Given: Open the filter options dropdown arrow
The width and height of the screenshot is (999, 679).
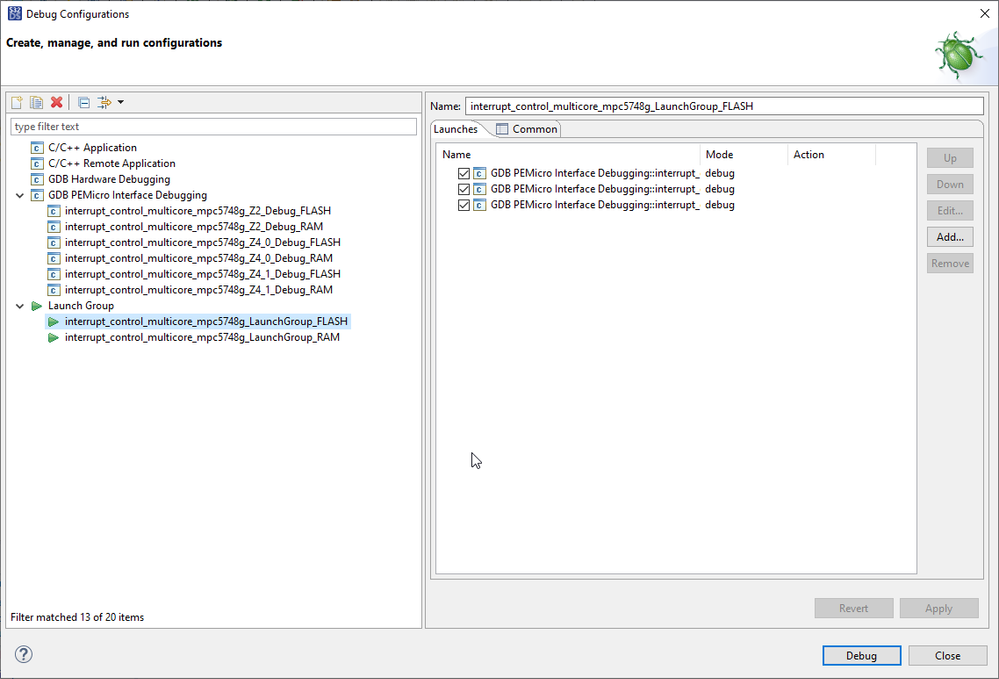Looking at the screenshot, I should [121, 102].
